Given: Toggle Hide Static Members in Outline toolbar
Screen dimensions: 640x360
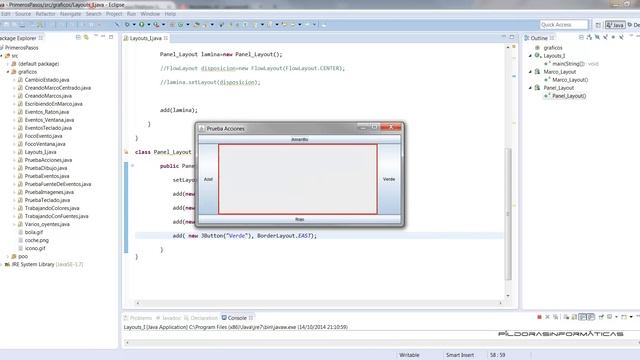Looking at the screenshot, I should click(x=605, y=37).
